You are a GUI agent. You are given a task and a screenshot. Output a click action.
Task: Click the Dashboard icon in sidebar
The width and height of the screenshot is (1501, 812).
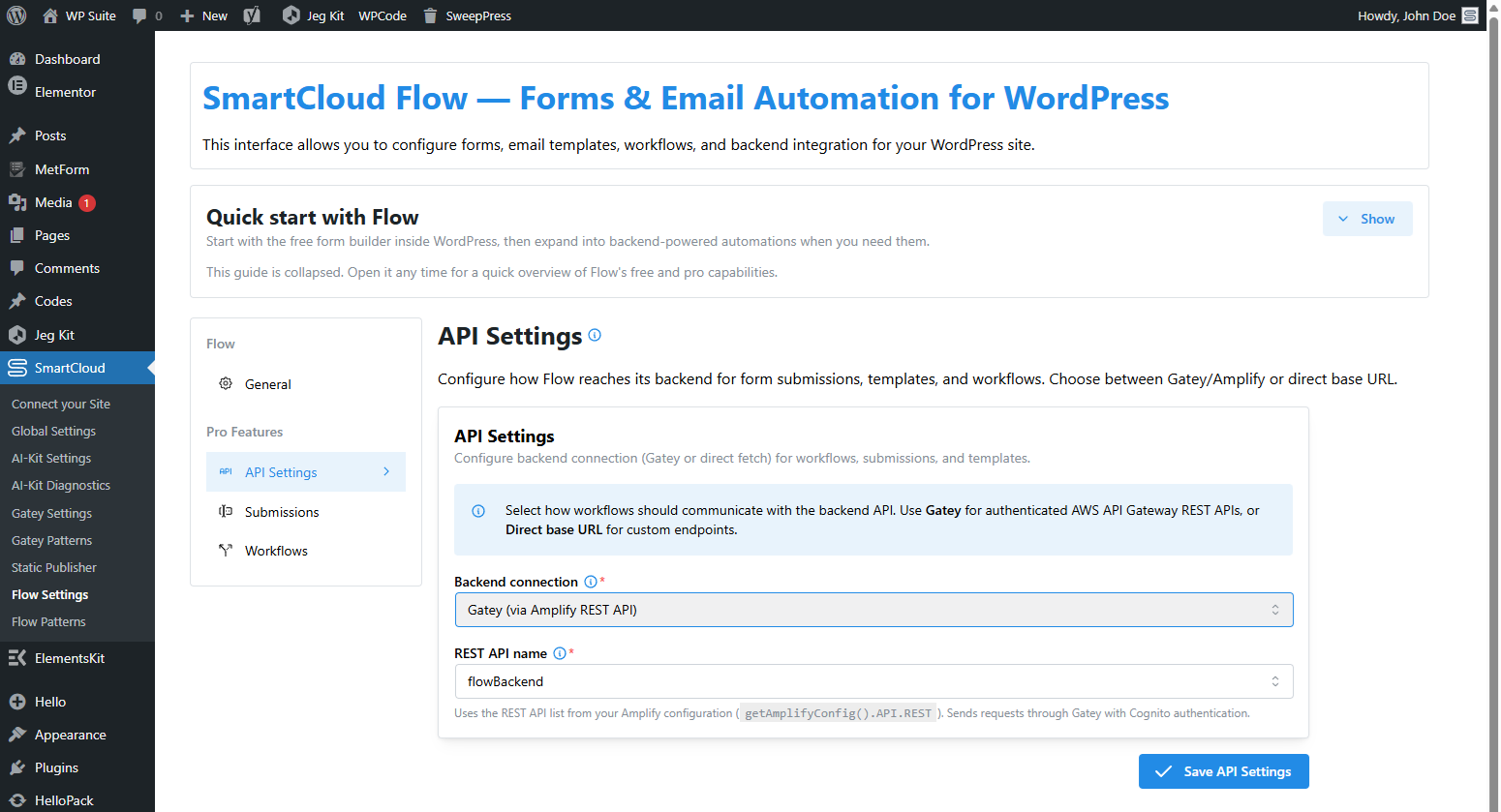pyautogui.click(x=17, y=59)
